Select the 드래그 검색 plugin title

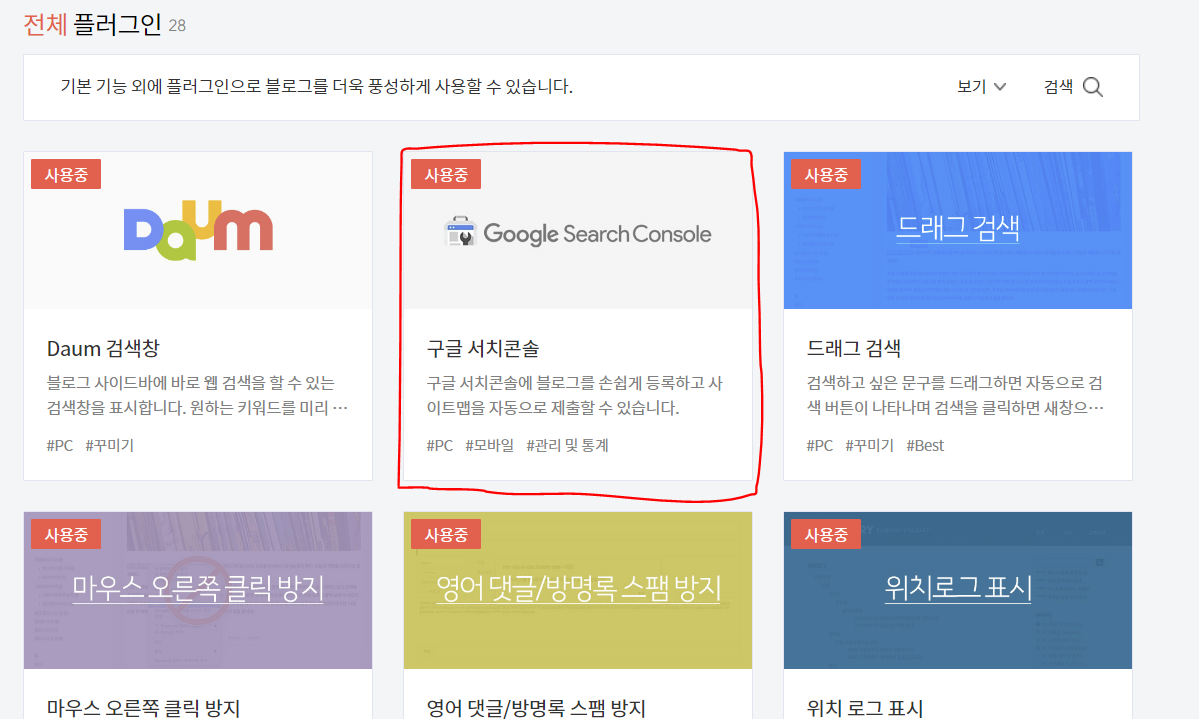(853, 349)
